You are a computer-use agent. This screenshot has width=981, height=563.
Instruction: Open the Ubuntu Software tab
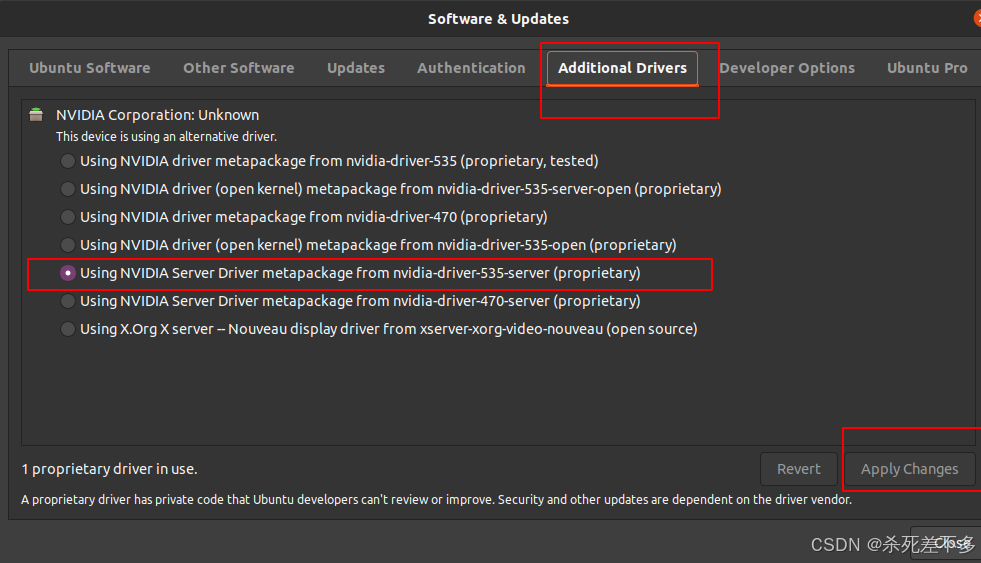pos(89,68)
